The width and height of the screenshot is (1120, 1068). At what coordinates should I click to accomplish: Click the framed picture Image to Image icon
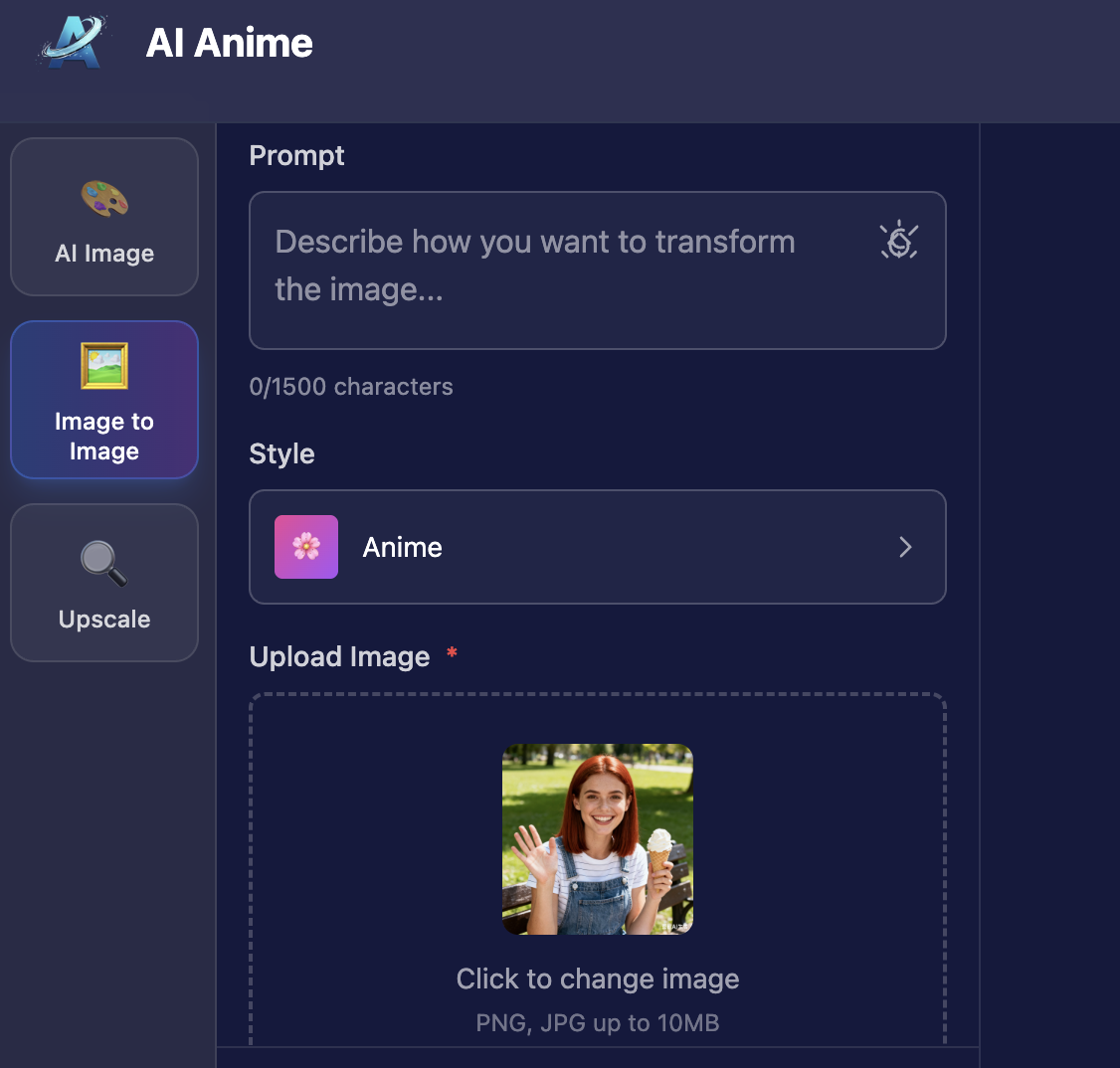coord(104,366)
